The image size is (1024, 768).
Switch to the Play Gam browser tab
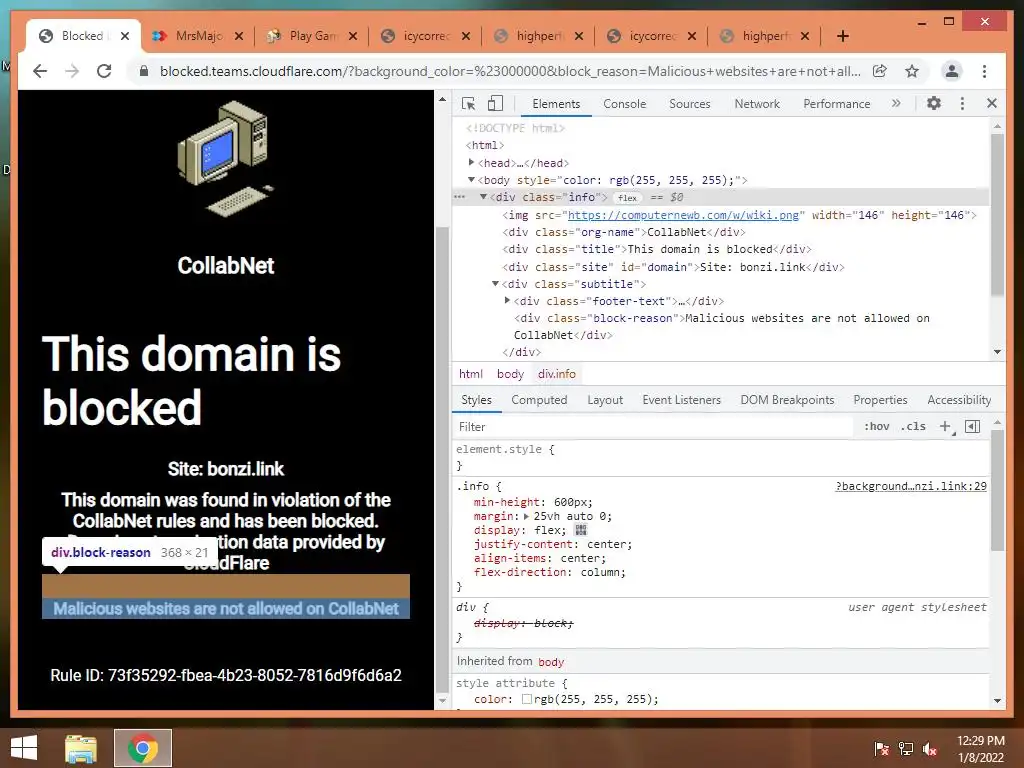(313, 36)
